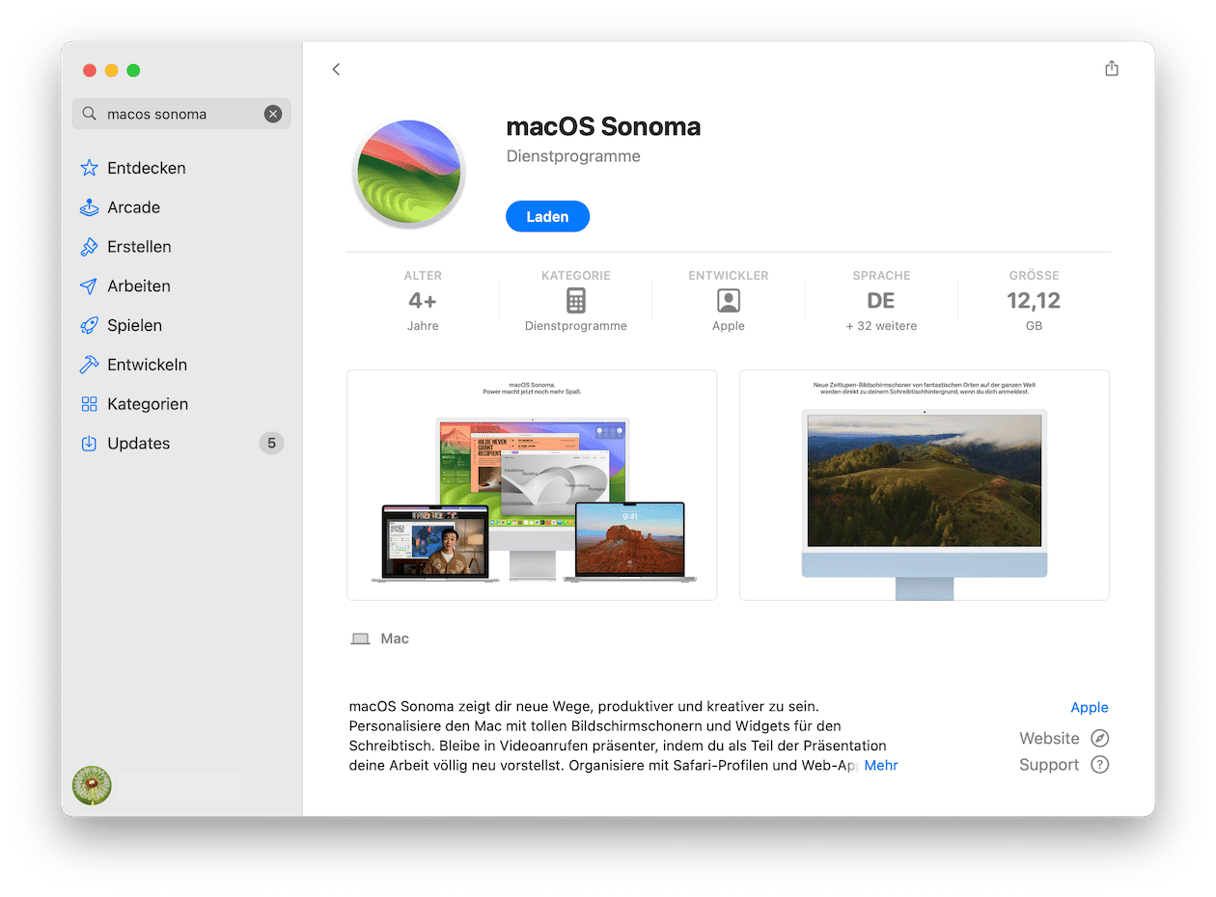
Task: Click the green full-screen window button
Action: 133,70
